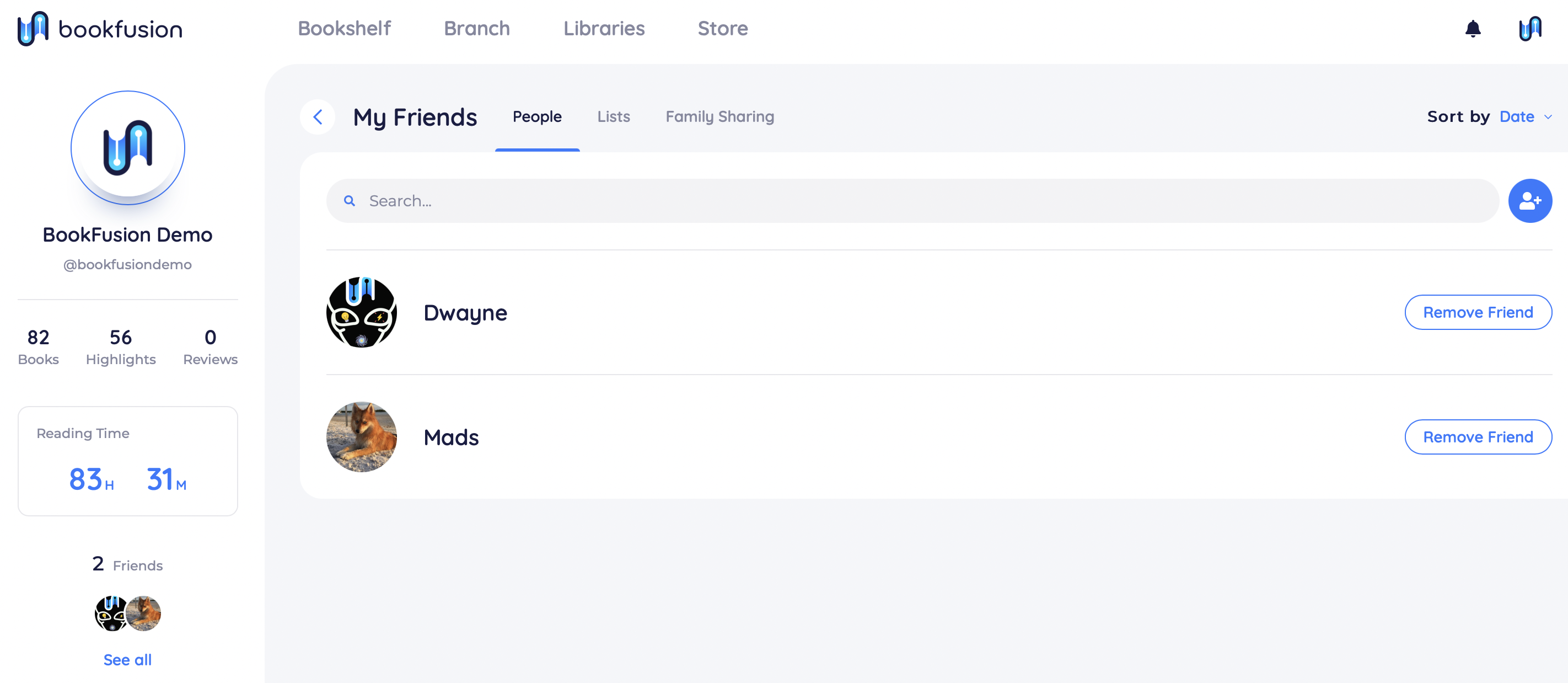Select the People tab
This screenshot has height=683, width=1568.
(537, 116)
